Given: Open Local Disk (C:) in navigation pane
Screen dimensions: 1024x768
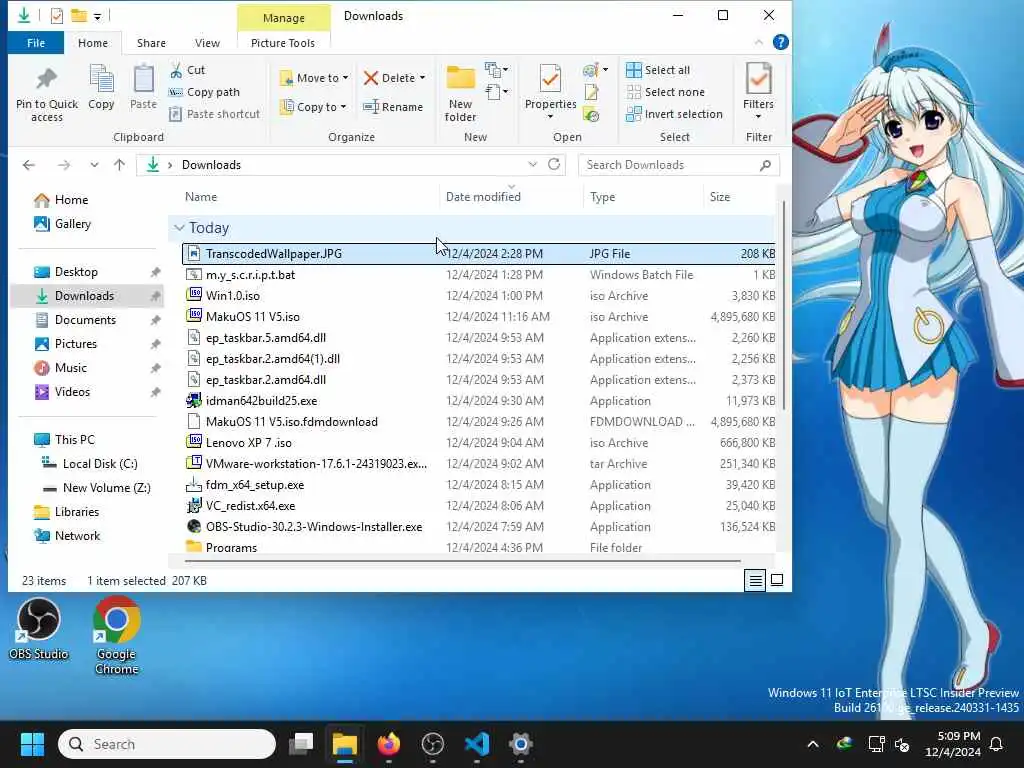Looking at the screenshot, I should (99, 464).
